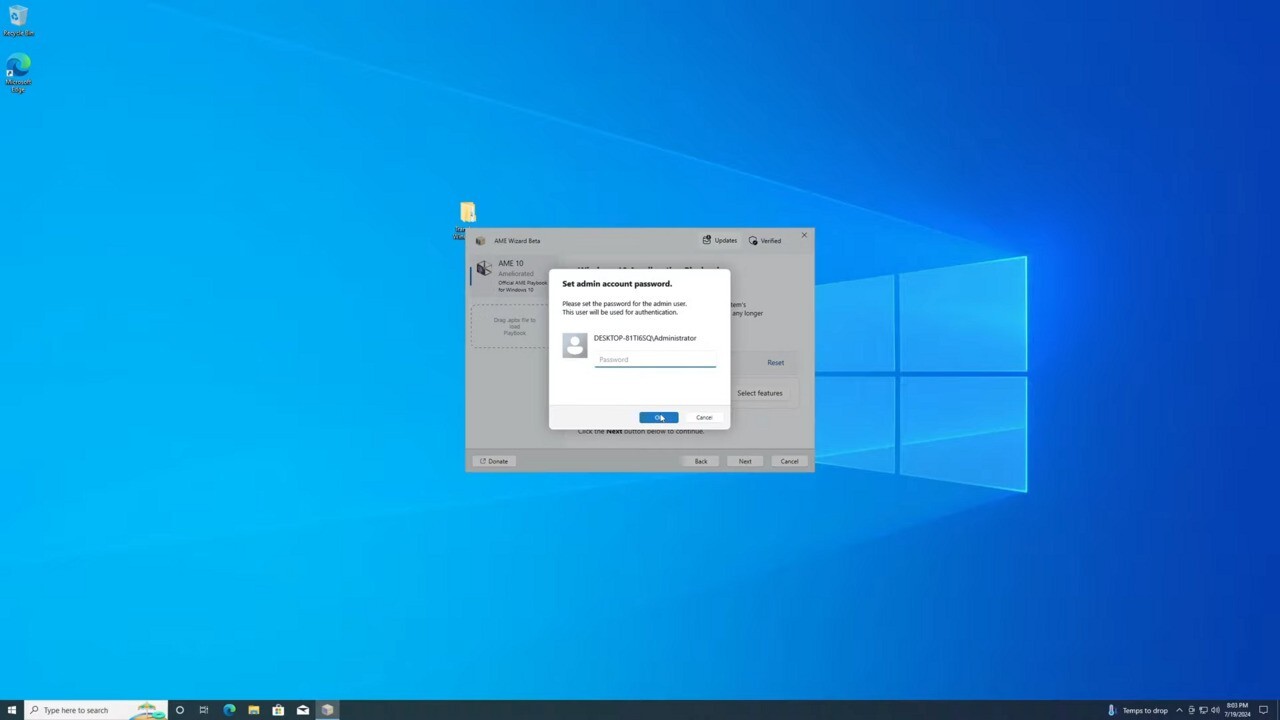The width and height of the screenshot is (1280, 720).
Task: Go Back in the AME Wizard
Action: [x=701, y=461]
